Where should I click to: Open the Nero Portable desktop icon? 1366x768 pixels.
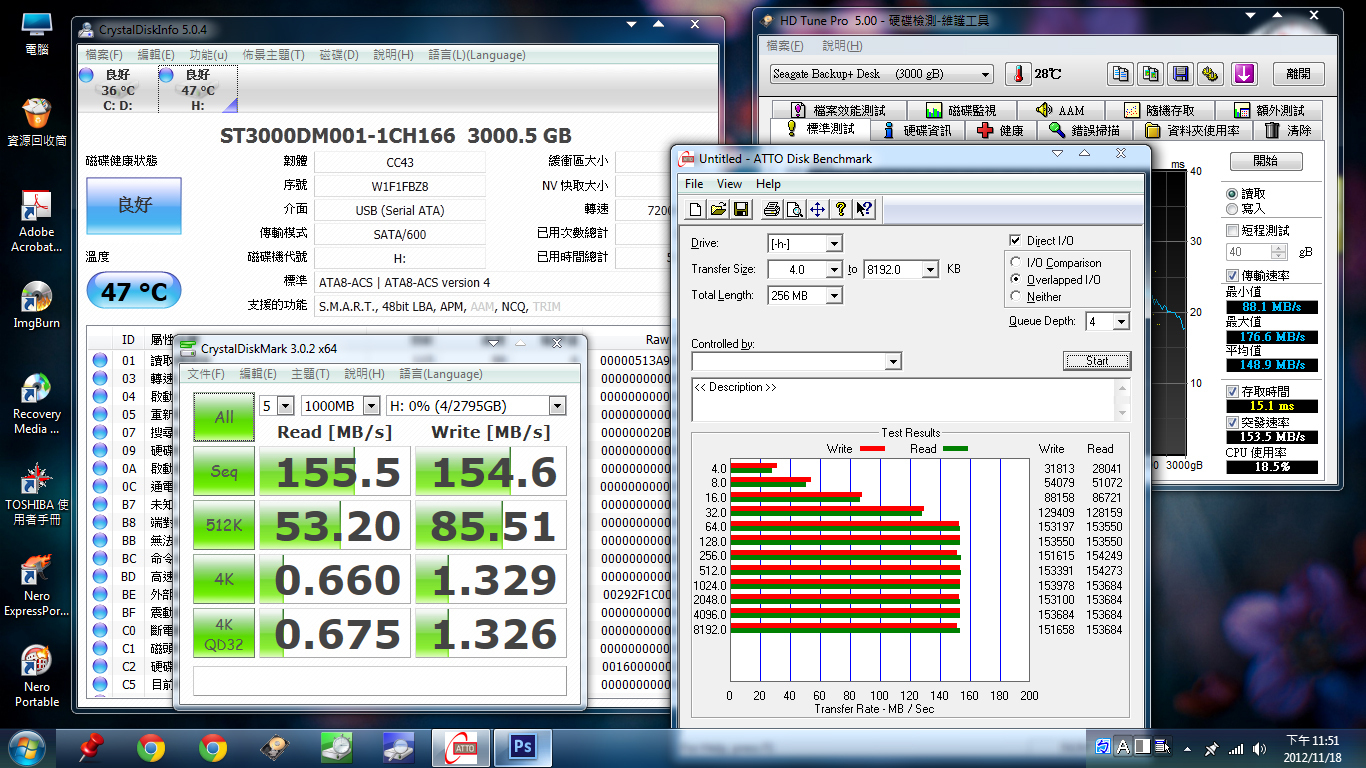coord(36,677)
